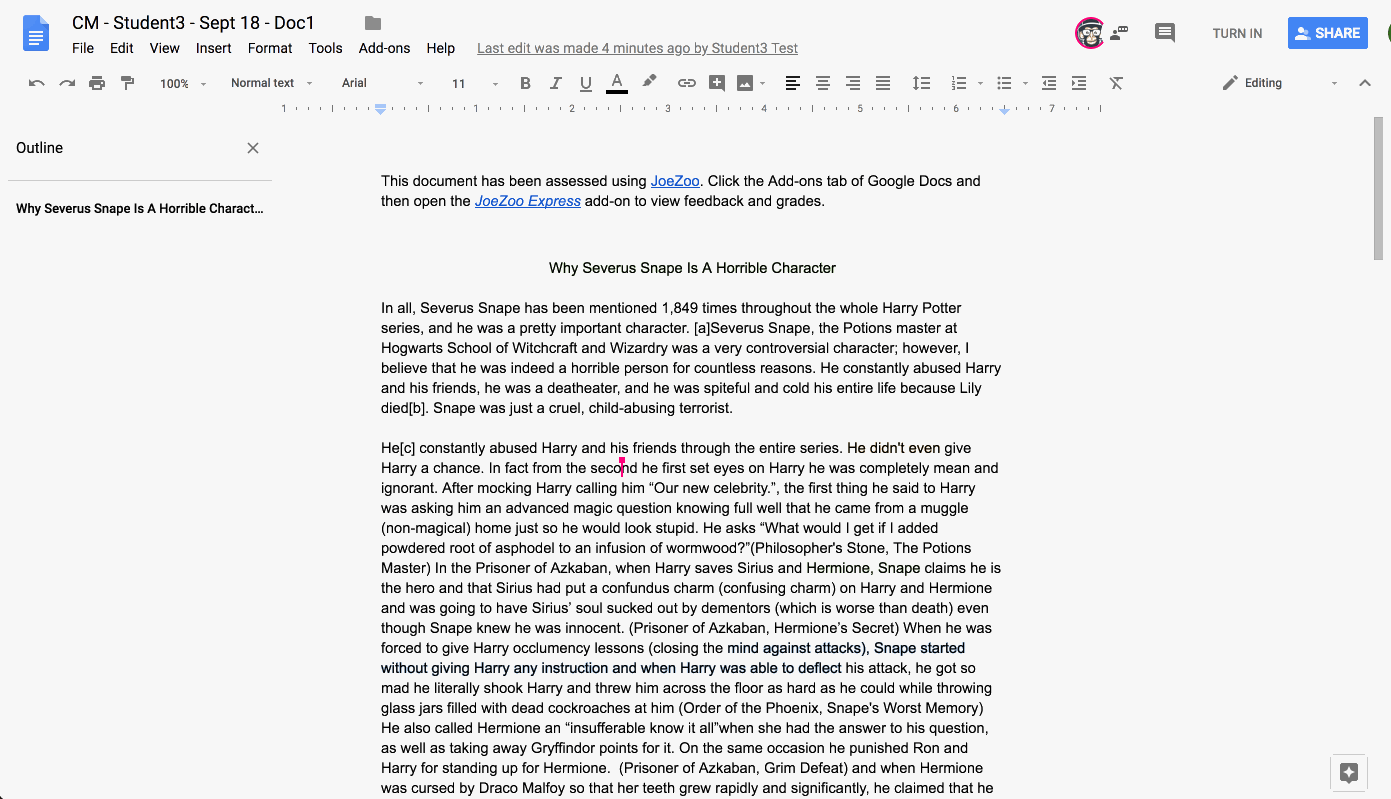Open the Insert menu
This screenshot has height=799, width=1391.
[214, 48]
